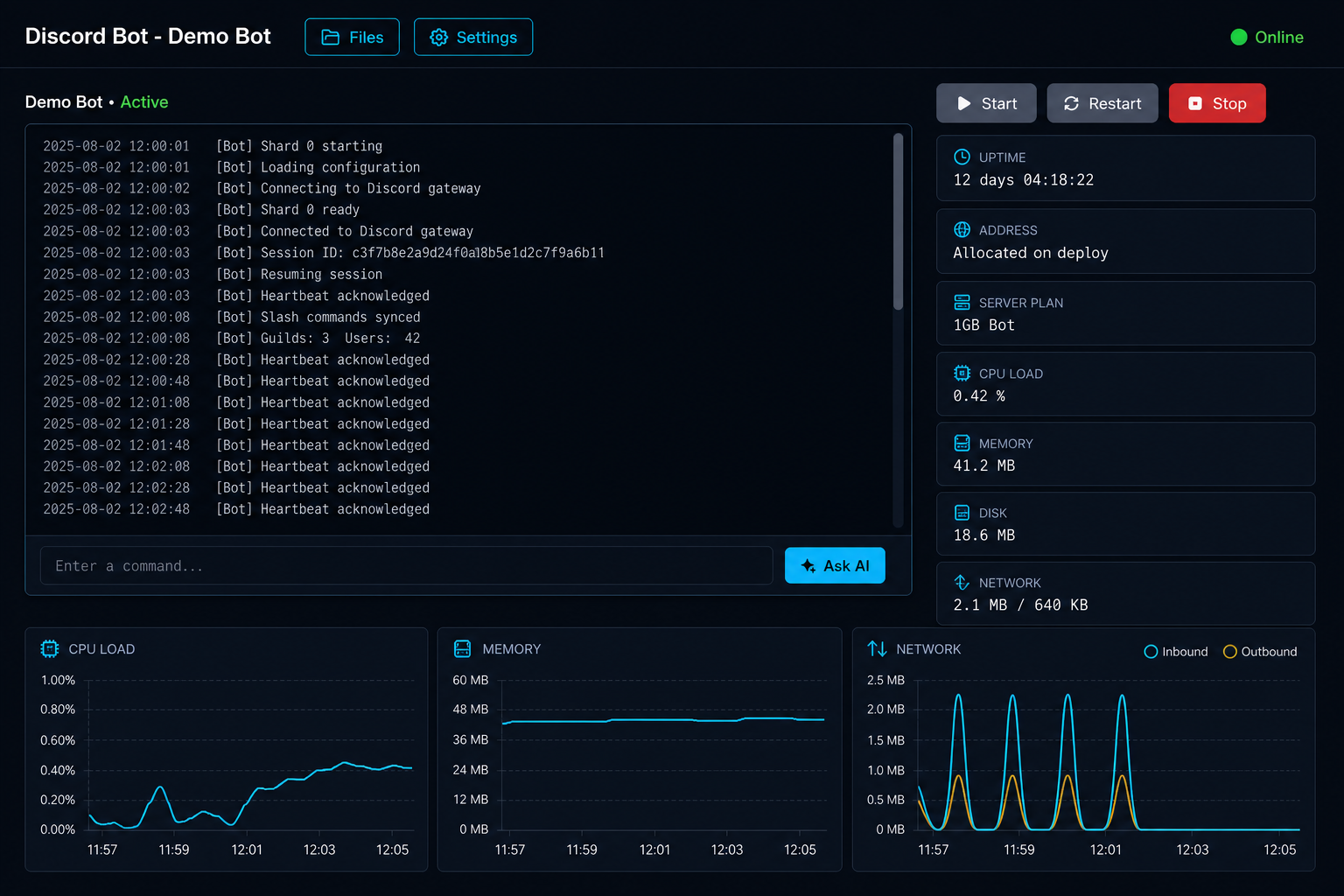The width and height of the screenshot is (1344, 896).
Task: Open the Settings page
Action: click(473, 37)
